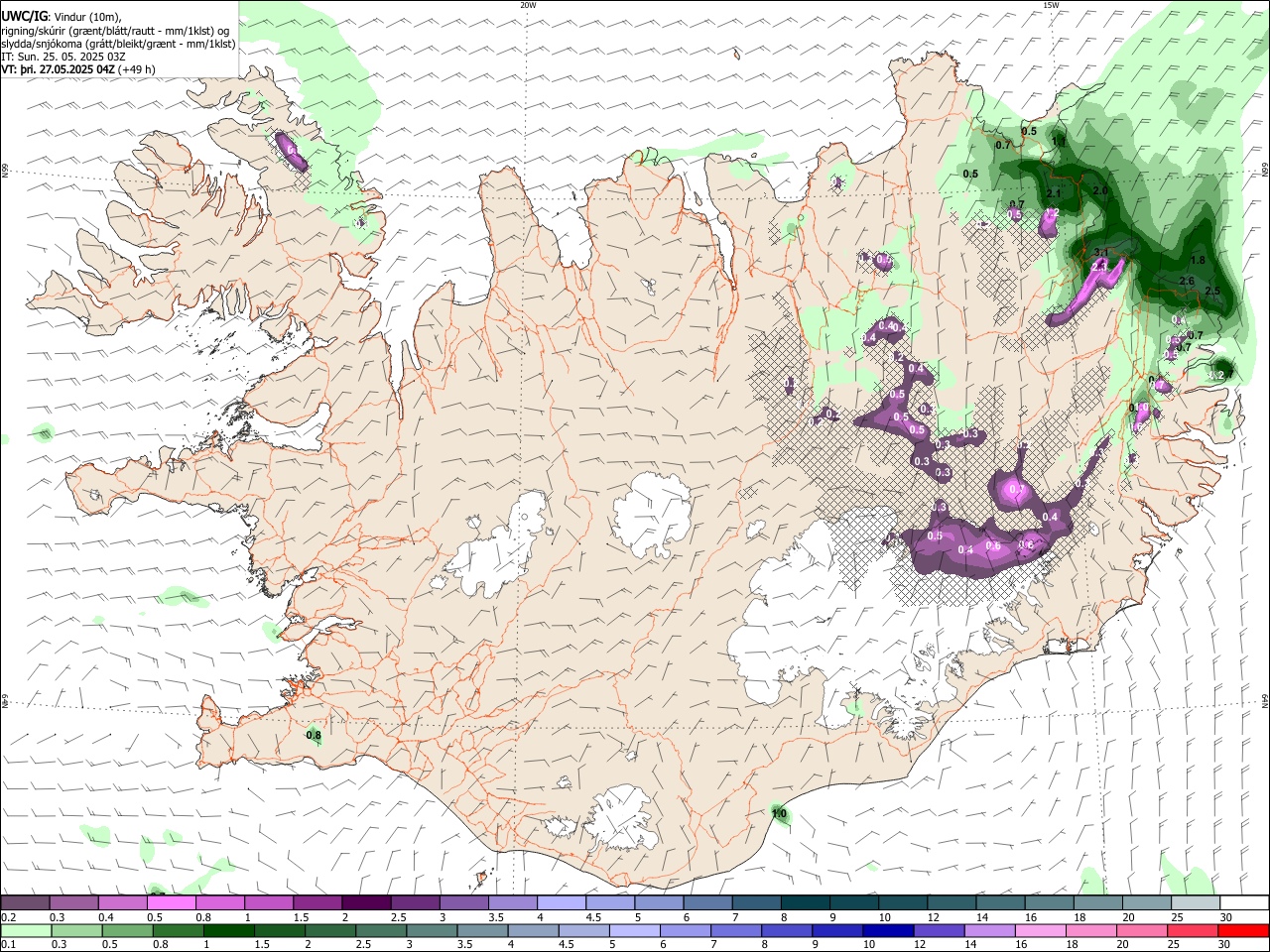The width and height of the screenshot is (1270, 952).
Task: Click the 0.3 mauve swatch in the upper legend row
Action: pos(75,903)
